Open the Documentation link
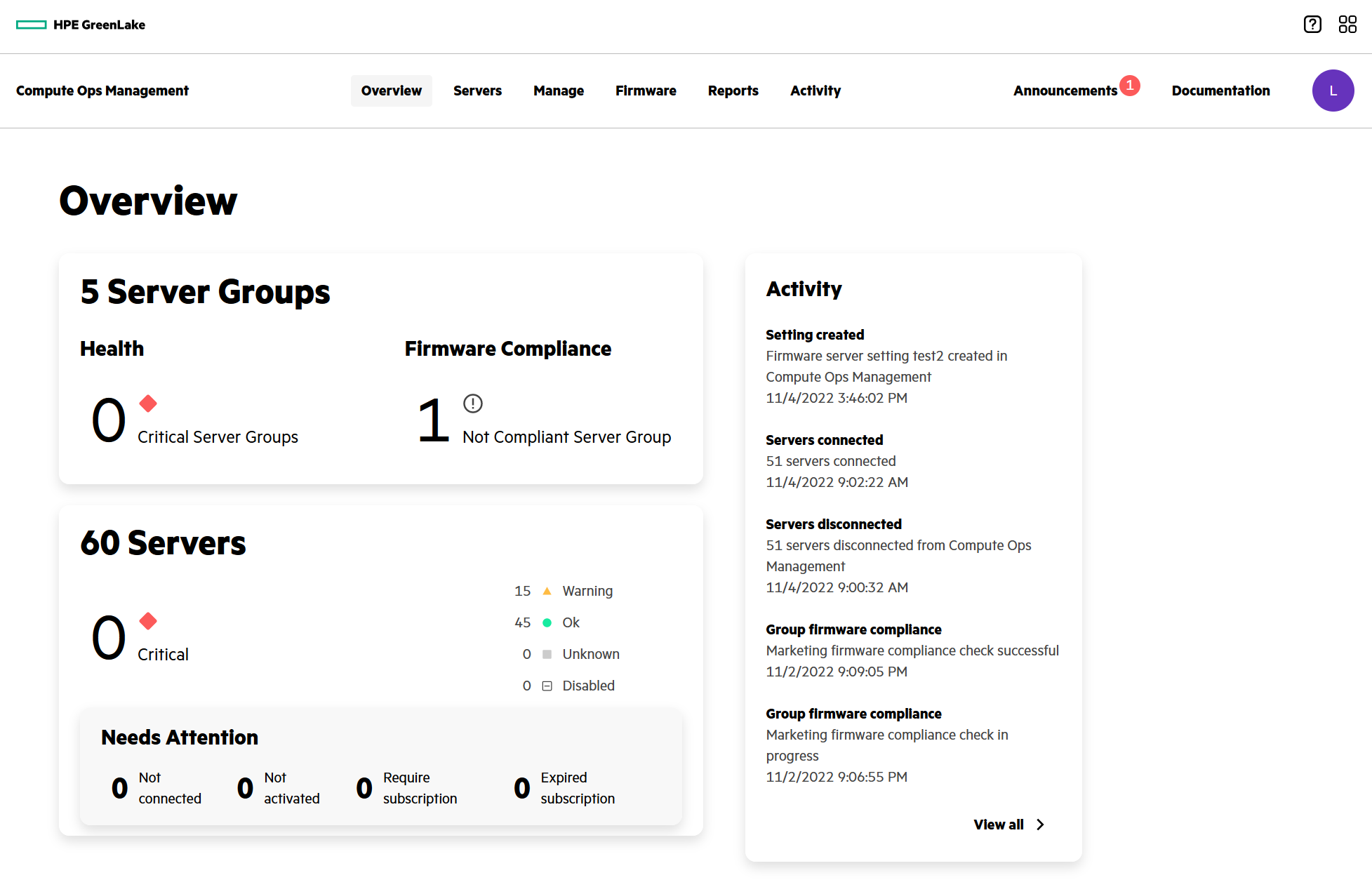 1220,91
